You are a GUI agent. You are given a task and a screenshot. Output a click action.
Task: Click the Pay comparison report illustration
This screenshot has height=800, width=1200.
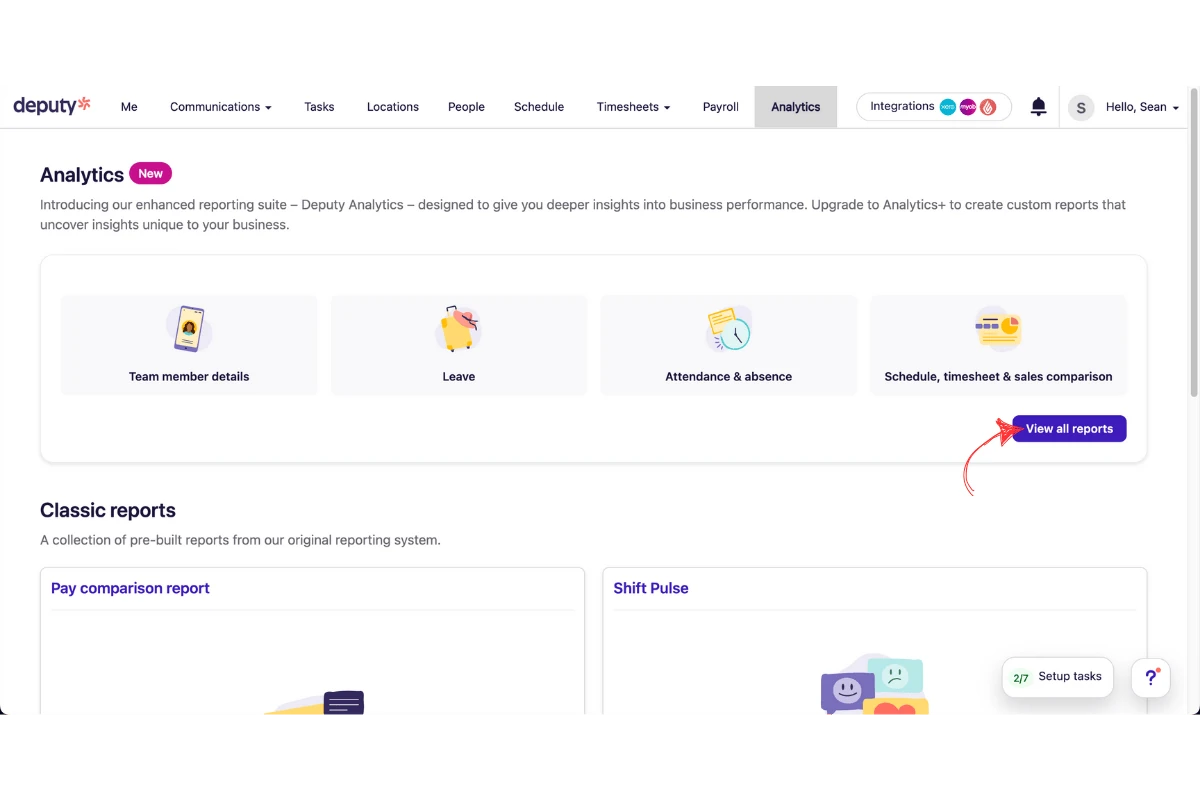click(x=314, y=702)
